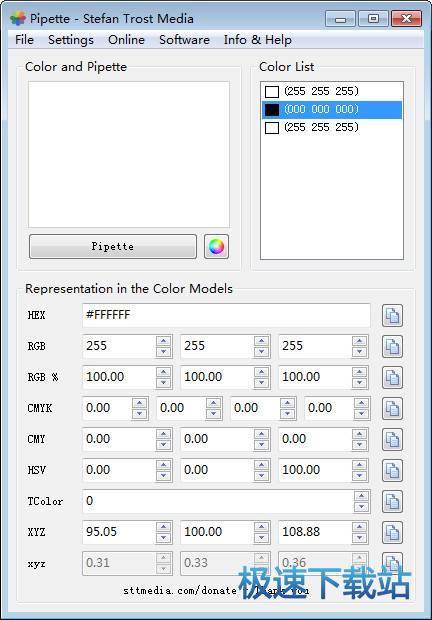This screenshot has height=620, width=432.
Task: Open the File menu
Action: pos(24,40)
